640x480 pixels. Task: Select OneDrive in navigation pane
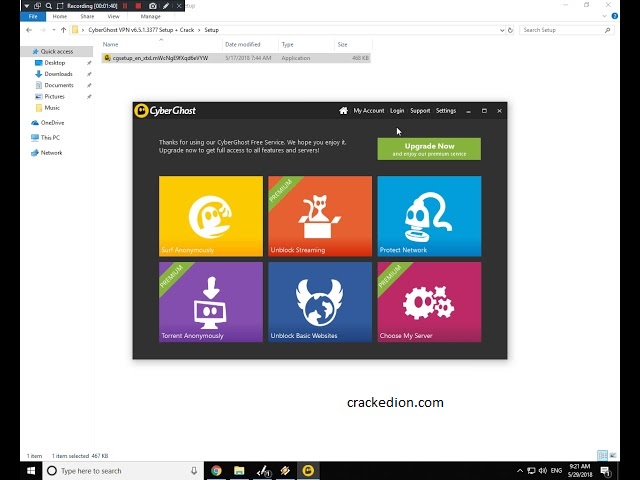point(52,122)
